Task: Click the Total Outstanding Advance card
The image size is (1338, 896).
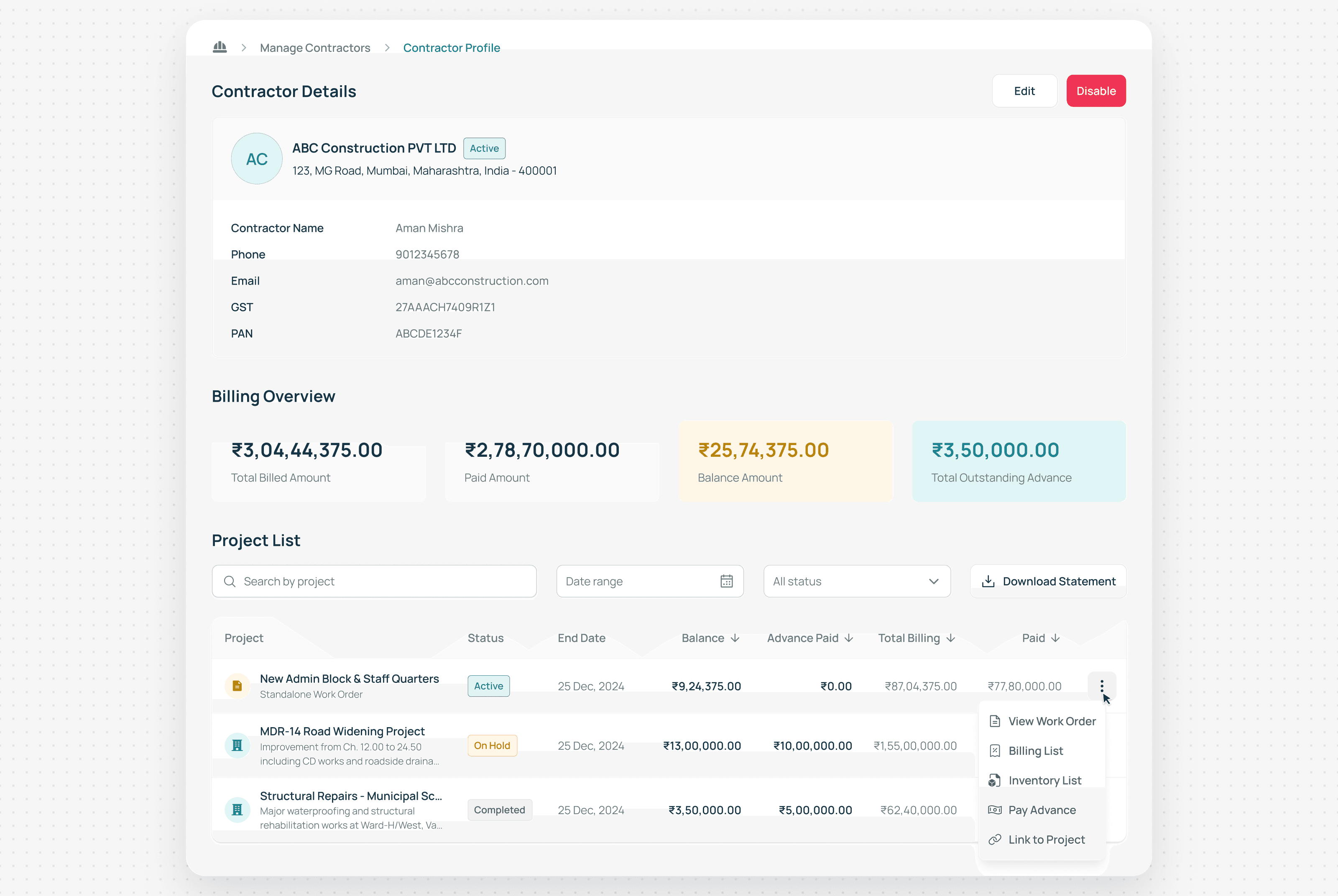Action: point(1019,462)
